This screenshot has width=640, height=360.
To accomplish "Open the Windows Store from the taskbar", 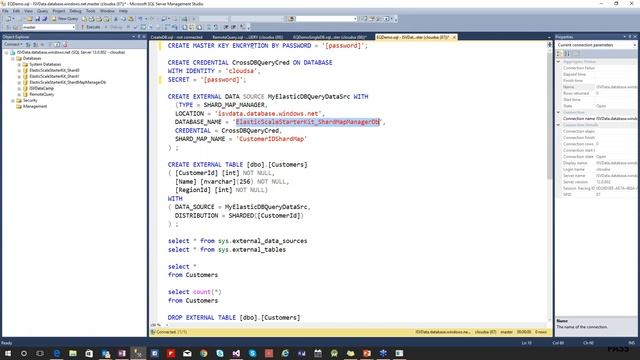I will (89, 353).
